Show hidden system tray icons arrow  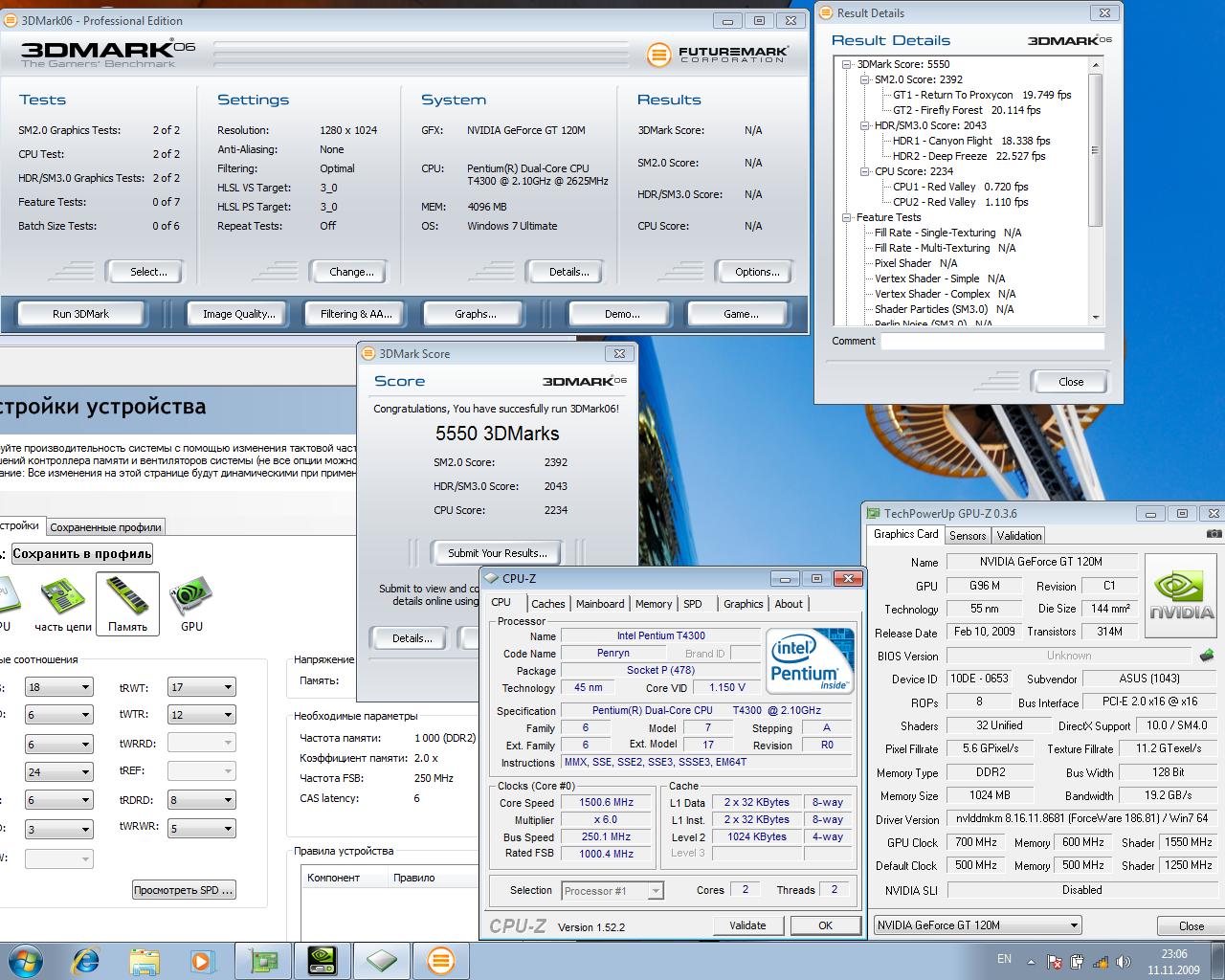[1031, 961]
